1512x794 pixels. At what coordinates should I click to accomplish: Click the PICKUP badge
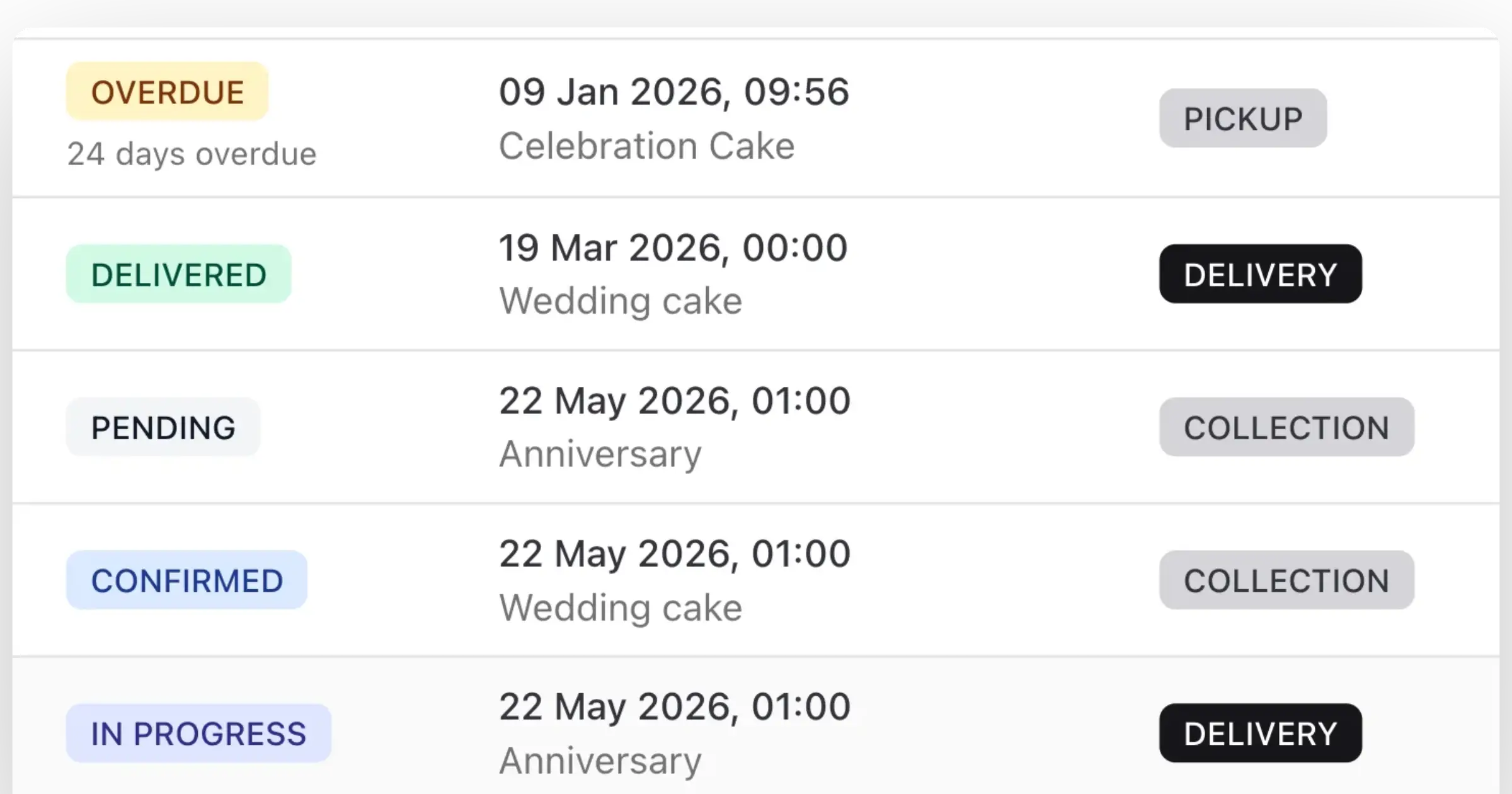tap(1242, 118)
